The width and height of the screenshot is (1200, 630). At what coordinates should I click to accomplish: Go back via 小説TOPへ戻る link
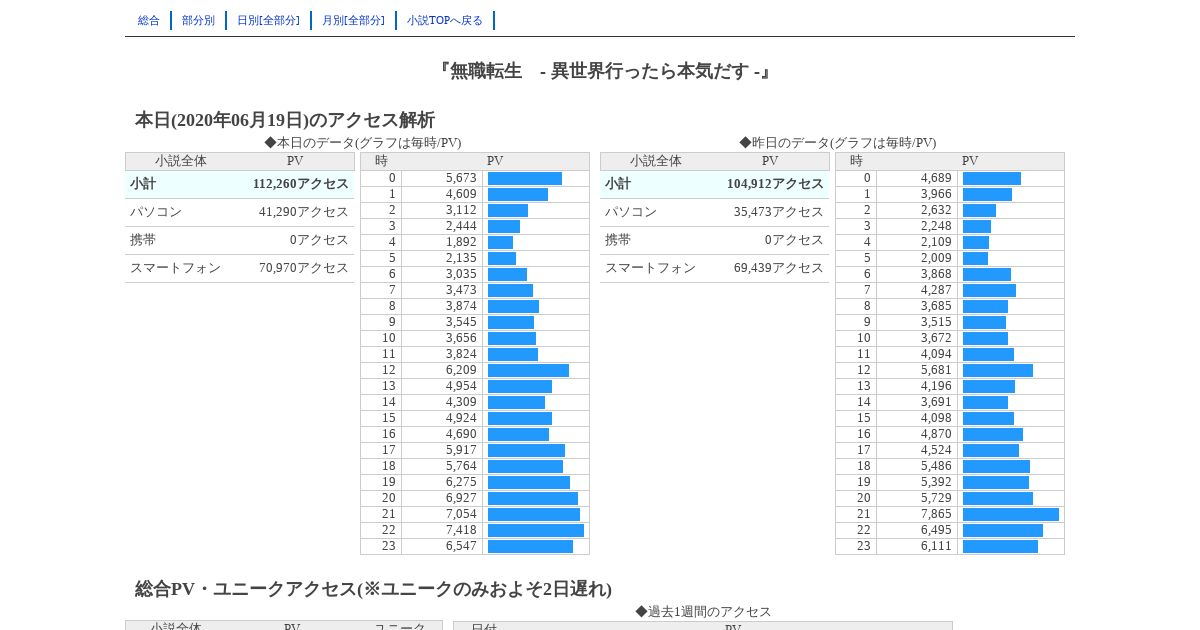click(445, 20)
